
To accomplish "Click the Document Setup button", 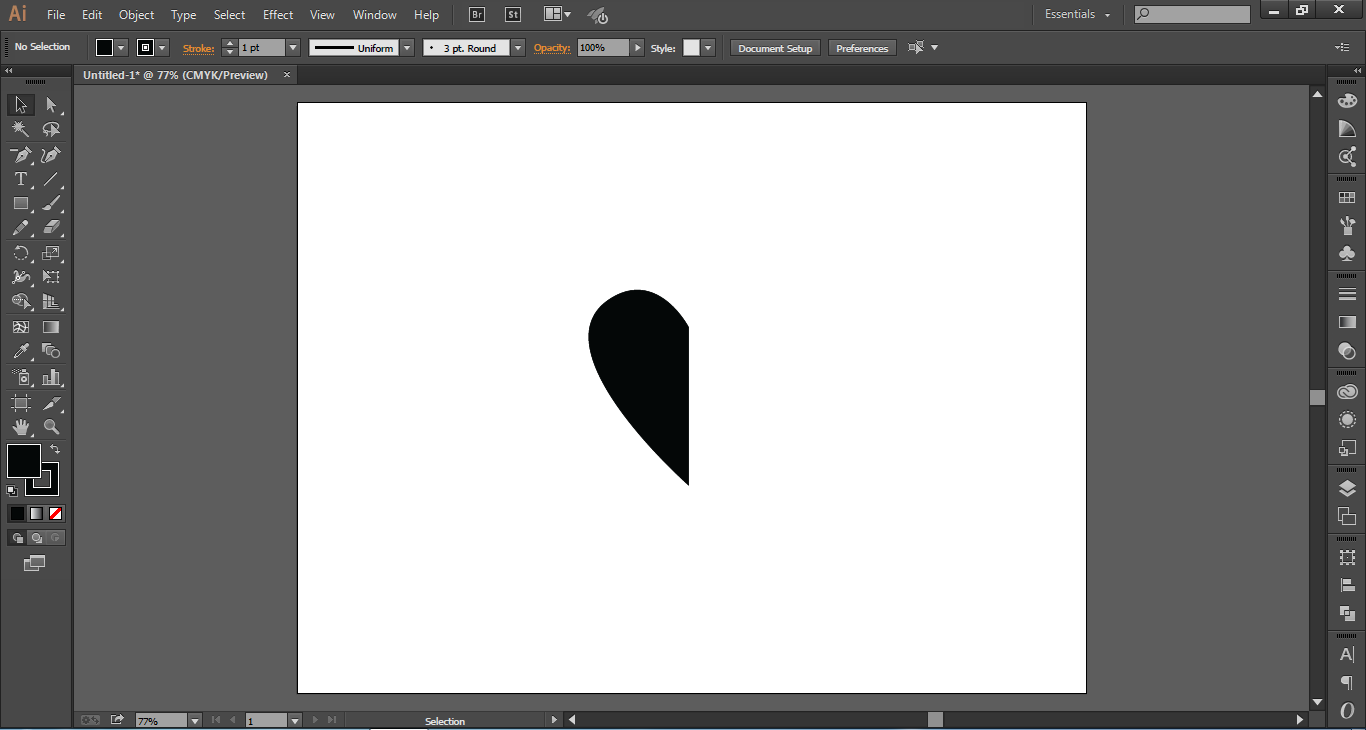I will click(x=774, y=47).
